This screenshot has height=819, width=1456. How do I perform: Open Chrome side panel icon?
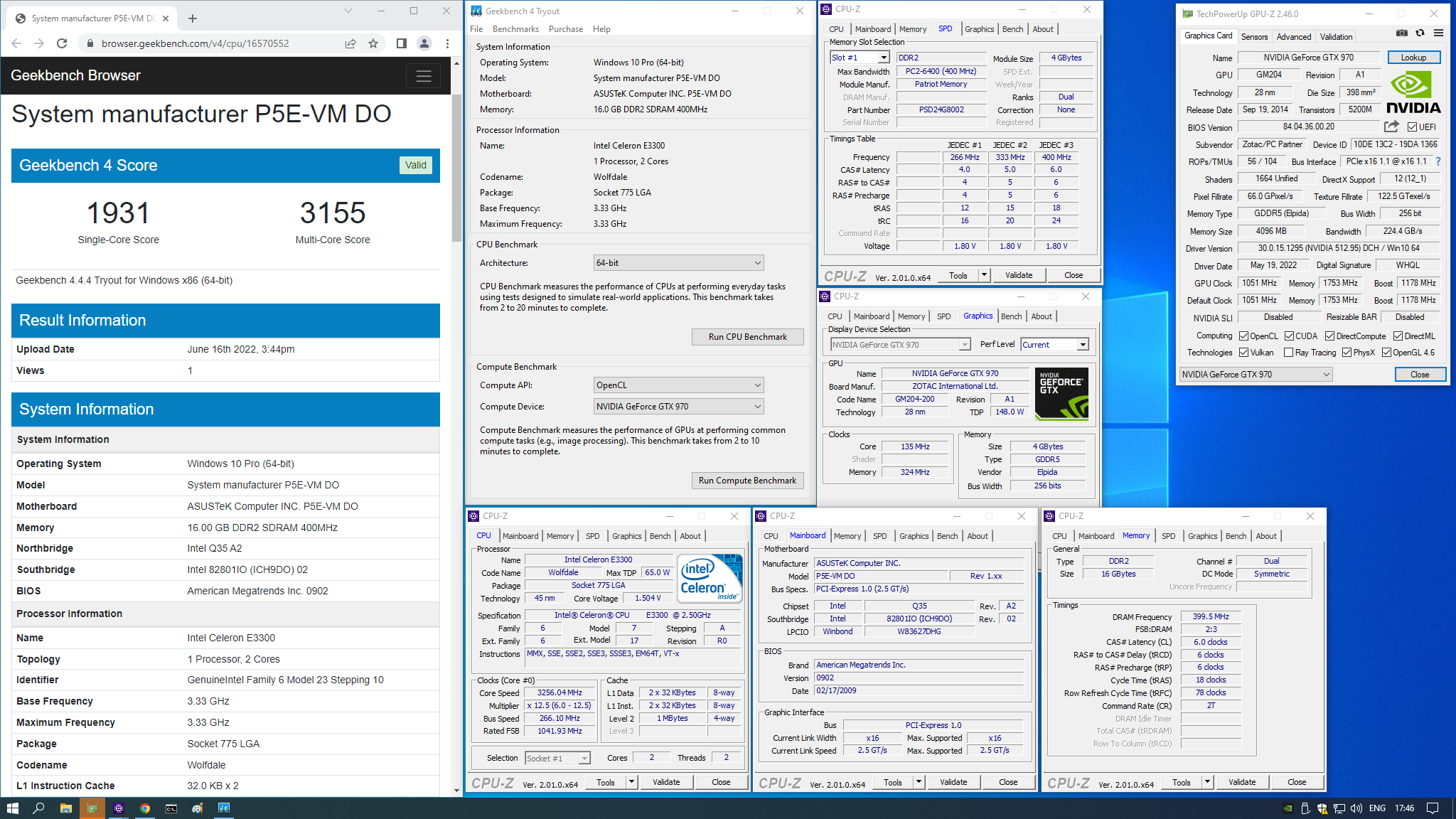point(402,43)
